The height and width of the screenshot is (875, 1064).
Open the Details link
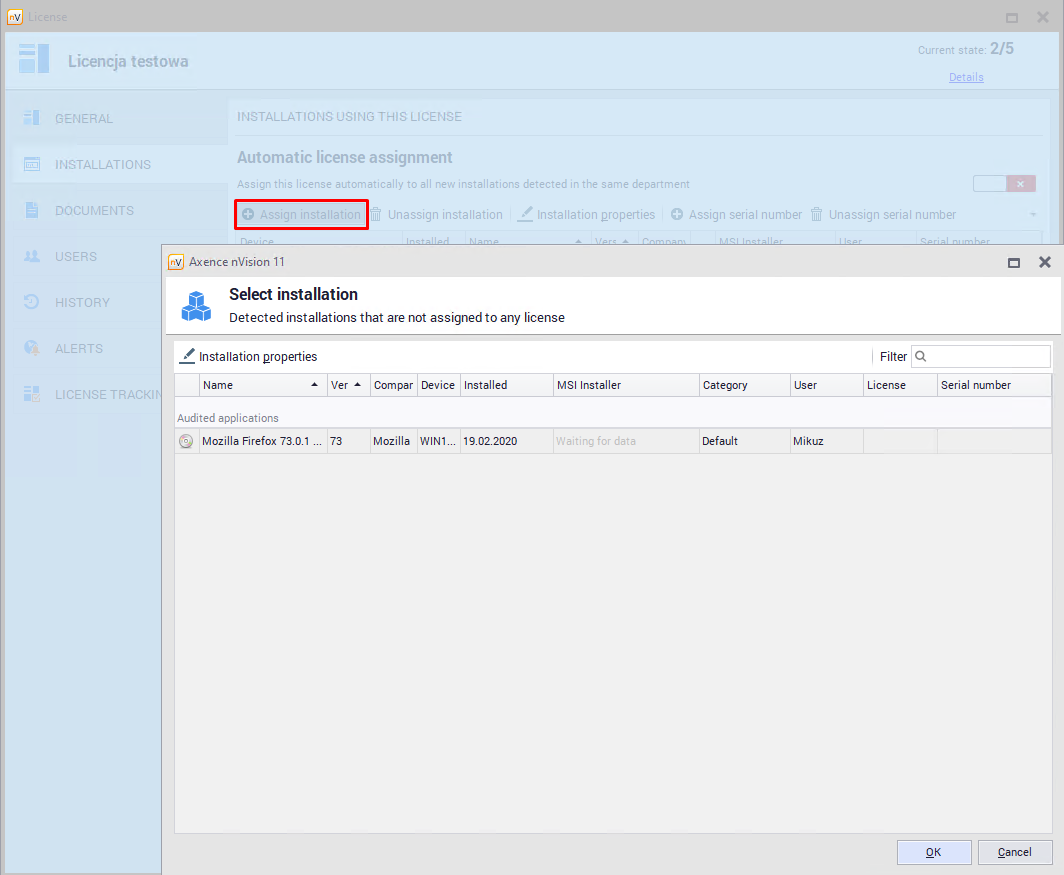[x=966, y=77]
